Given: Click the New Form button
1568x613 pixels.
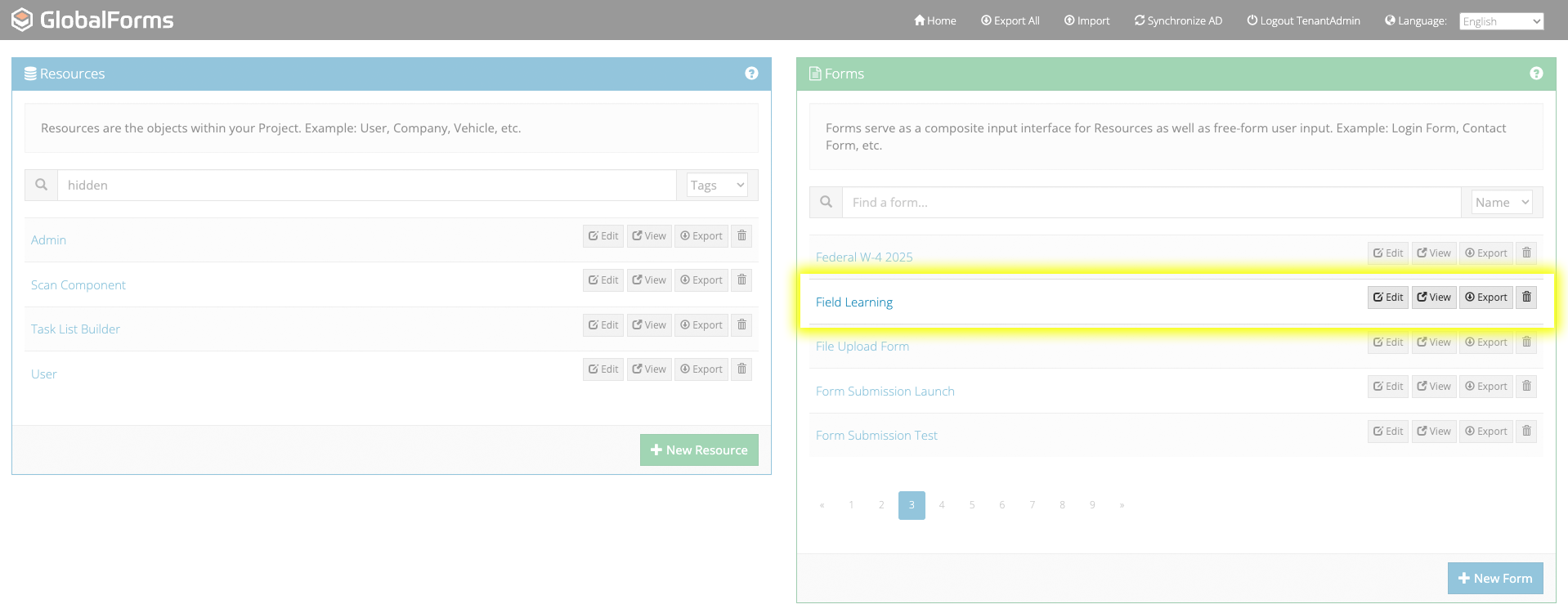Looking at the screenshot, I should 1494,579.
